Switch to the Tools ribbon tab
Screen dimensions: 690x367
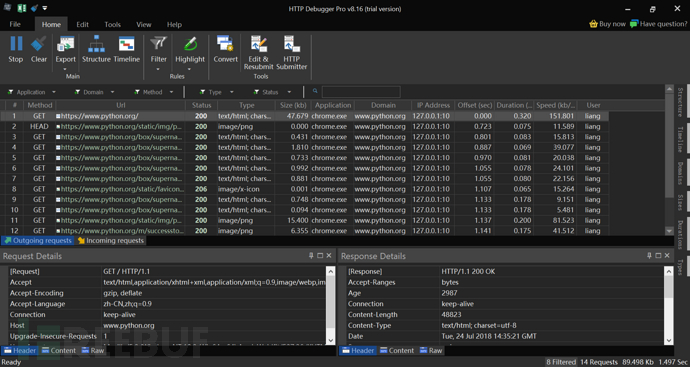point(112,24)
